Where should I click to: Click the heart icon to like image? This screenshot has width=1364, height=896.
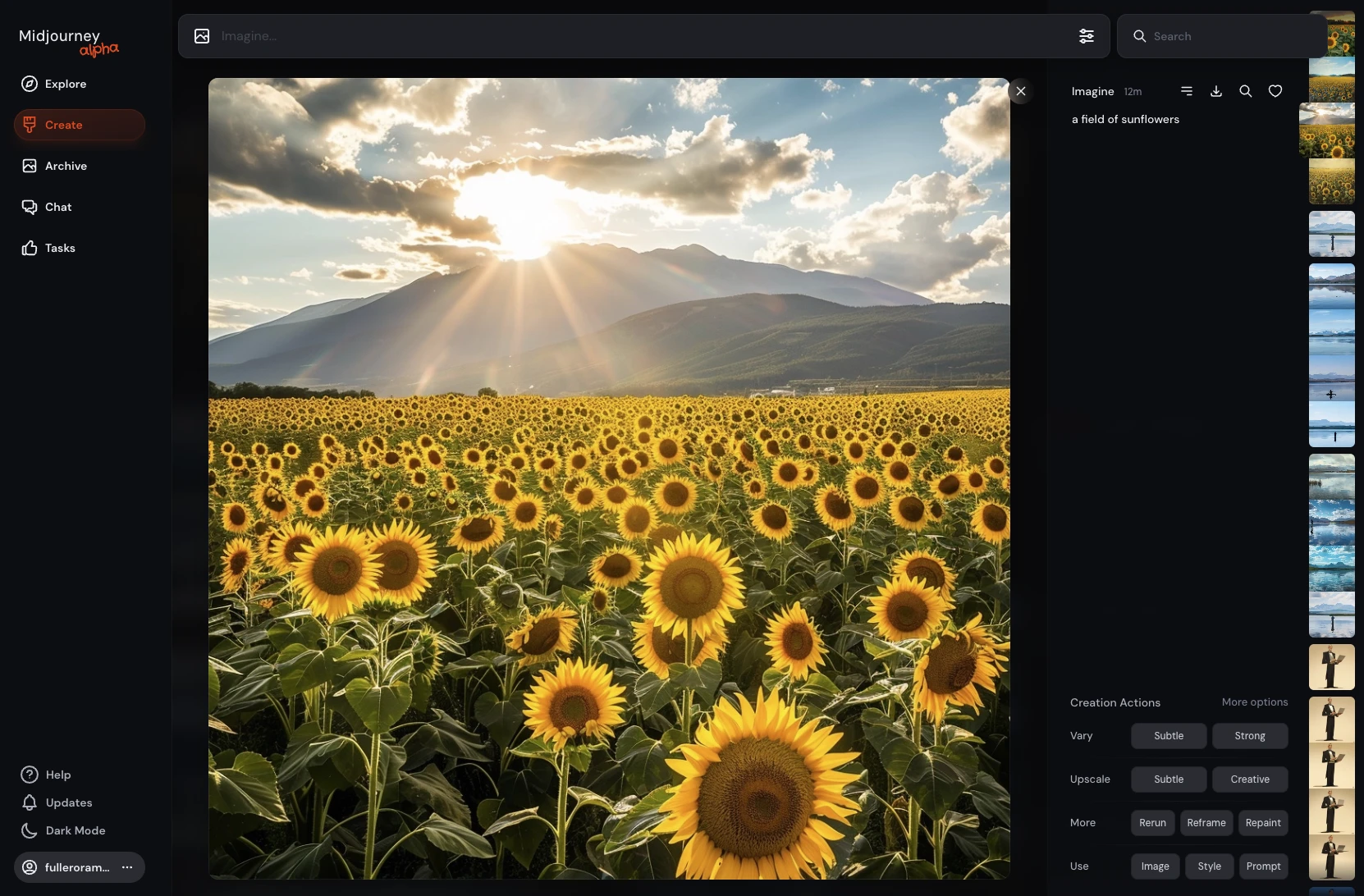coord(1275,91)
